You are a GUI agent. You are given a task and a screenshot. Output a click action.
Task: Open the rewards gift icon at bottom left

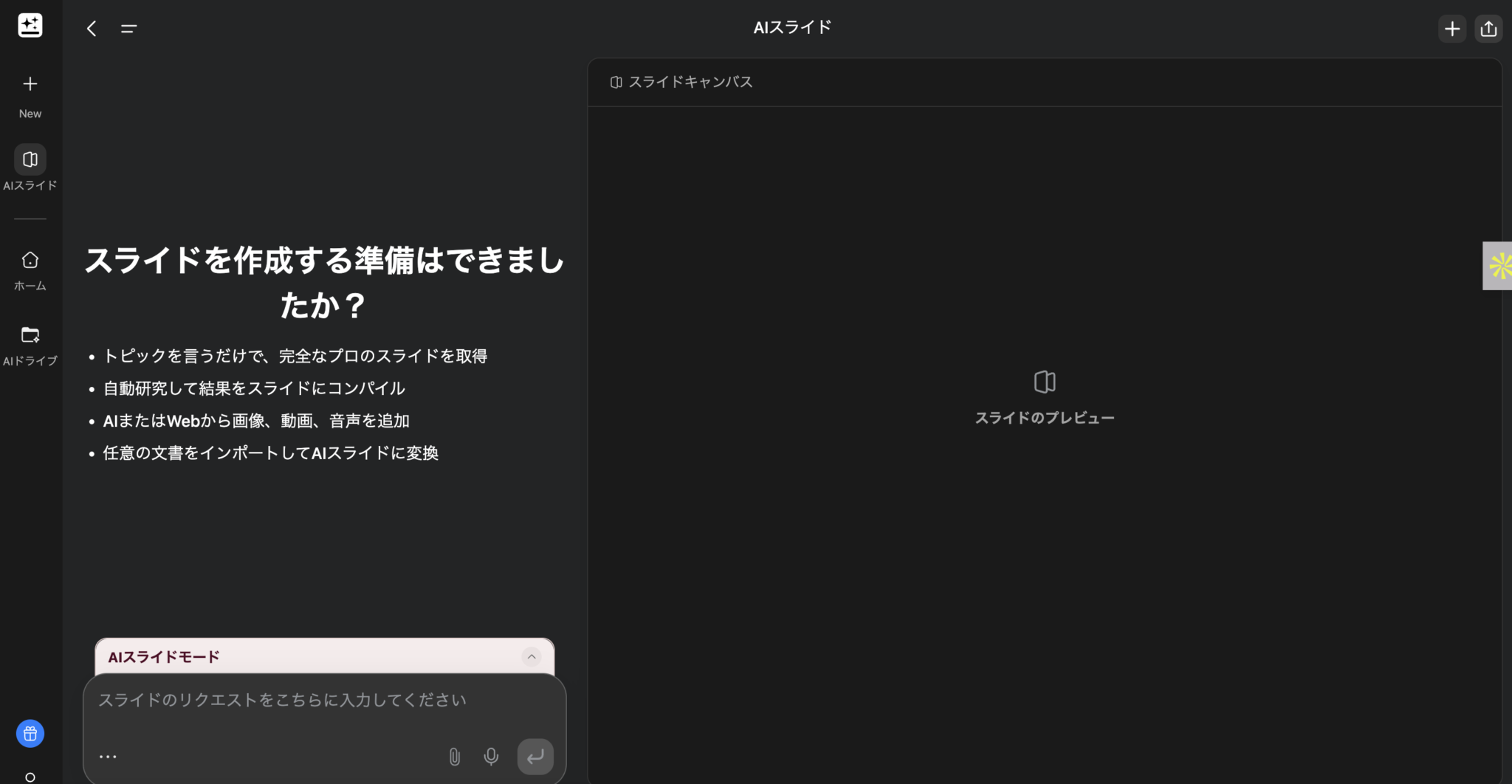(x=30, y=733)
